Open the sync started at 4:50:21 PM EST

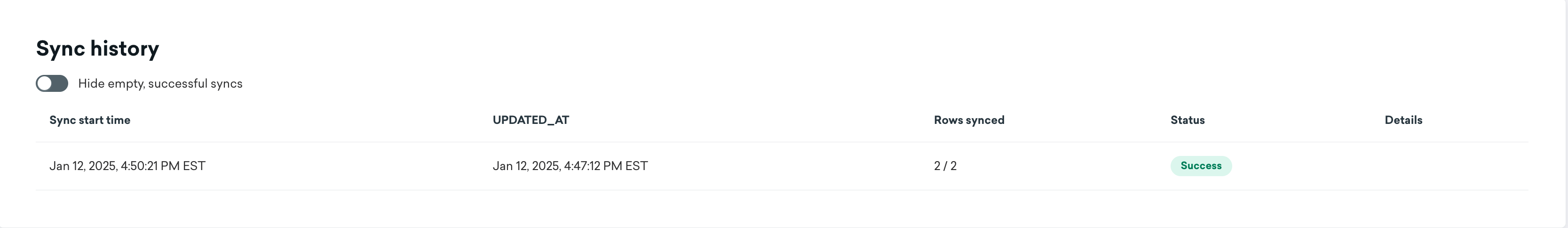point(127,166)
